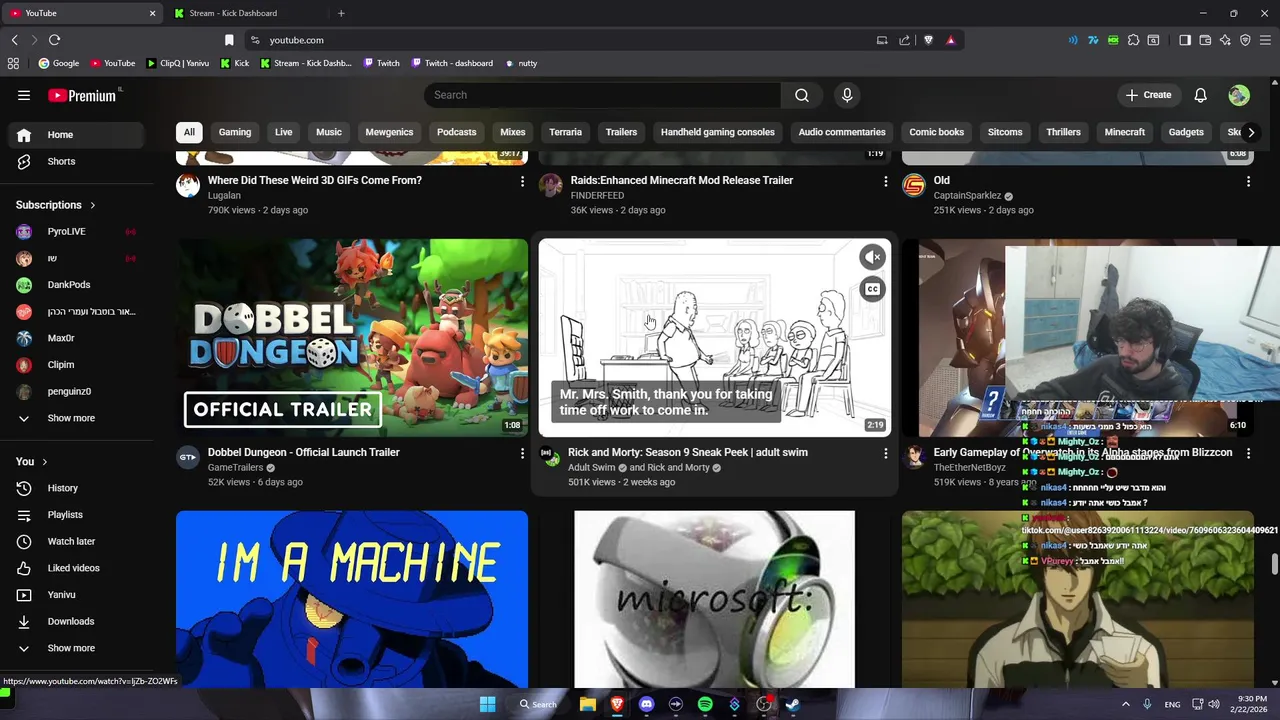This screenshot has width=1280, height=720.
Task: Open a new browser tab
Action: pos(341,13)
